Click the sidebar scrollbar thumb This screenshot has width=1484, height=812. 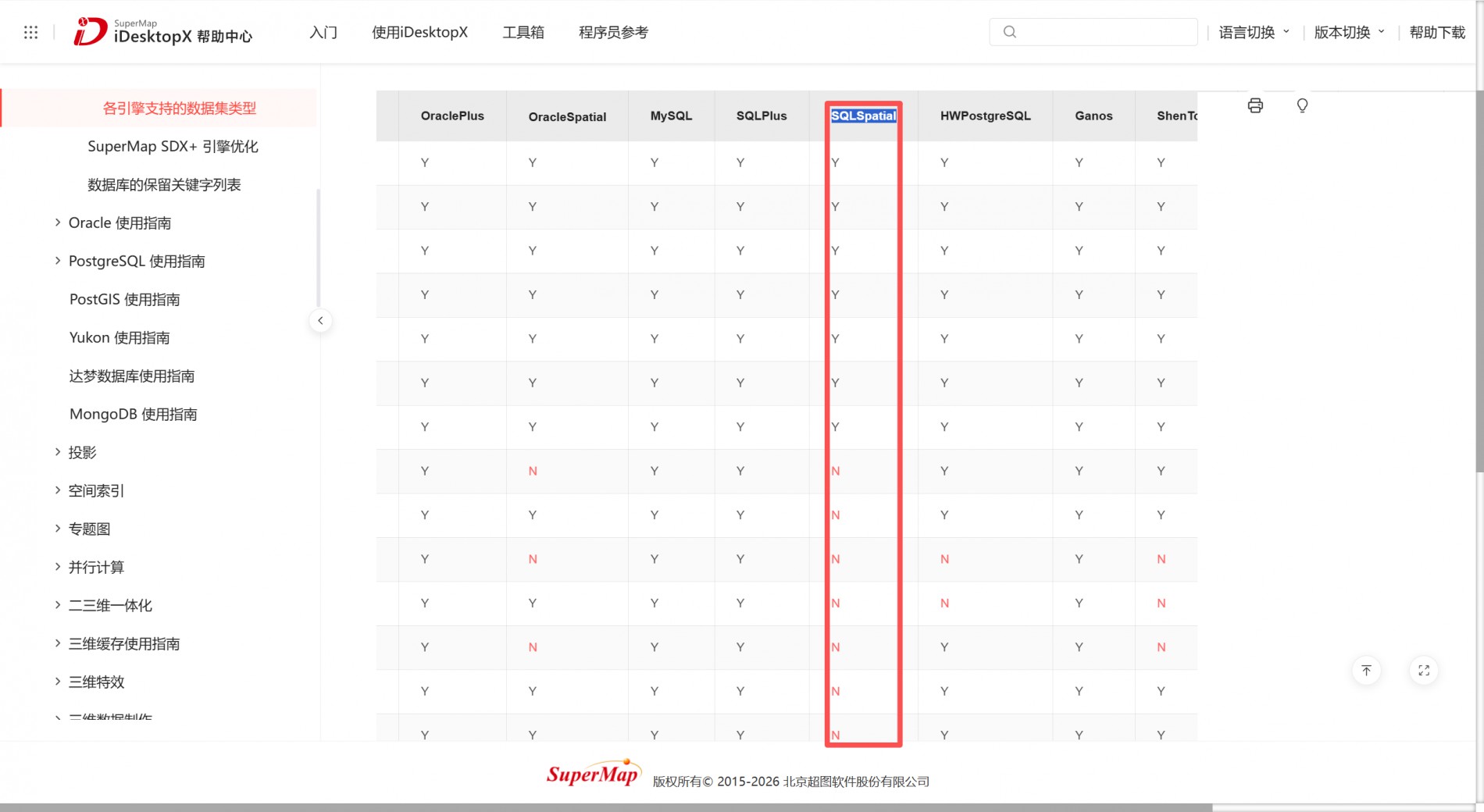(318, 248)
